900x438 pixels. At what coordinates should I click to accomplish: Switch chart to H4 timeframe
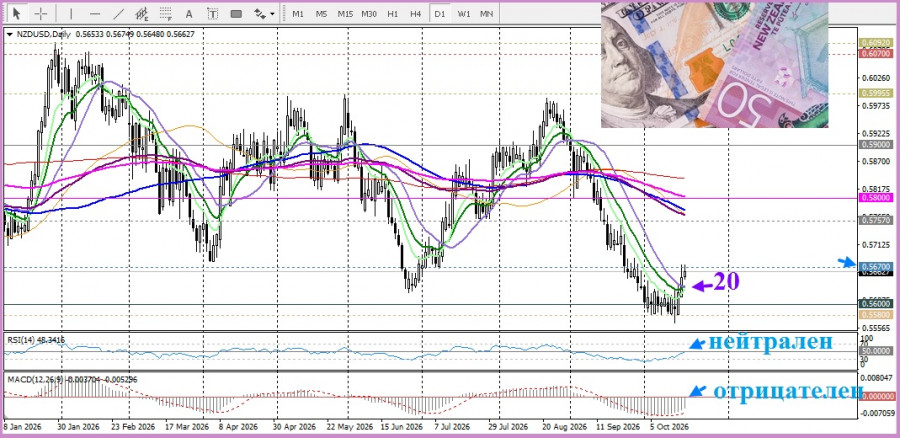pos(416,13)
